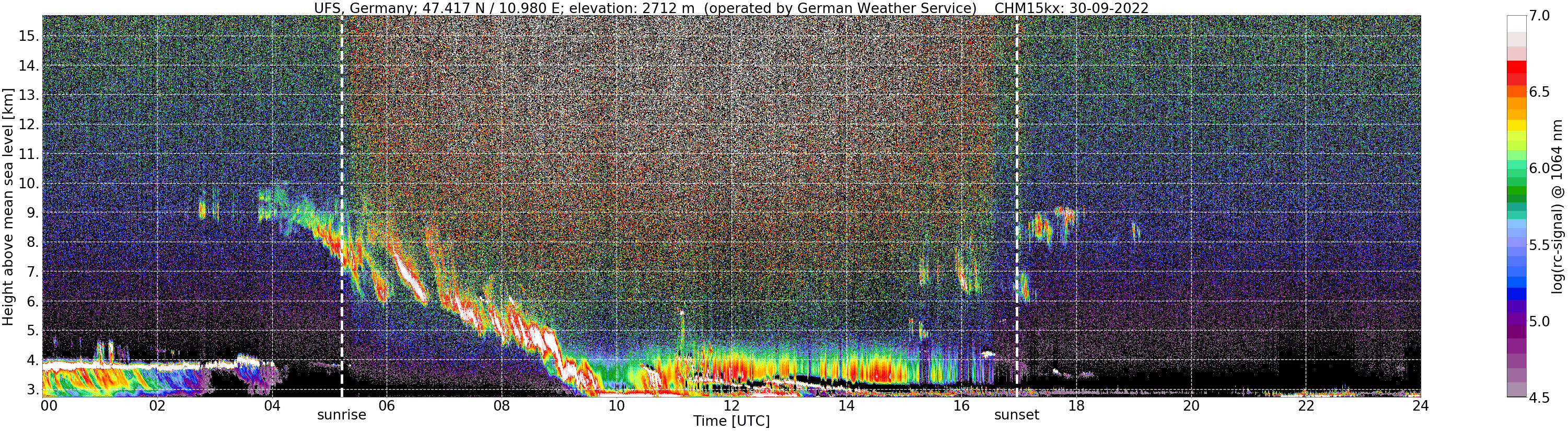
Task: Click the y-axis tick label '6.'
Action: [33, 301]
